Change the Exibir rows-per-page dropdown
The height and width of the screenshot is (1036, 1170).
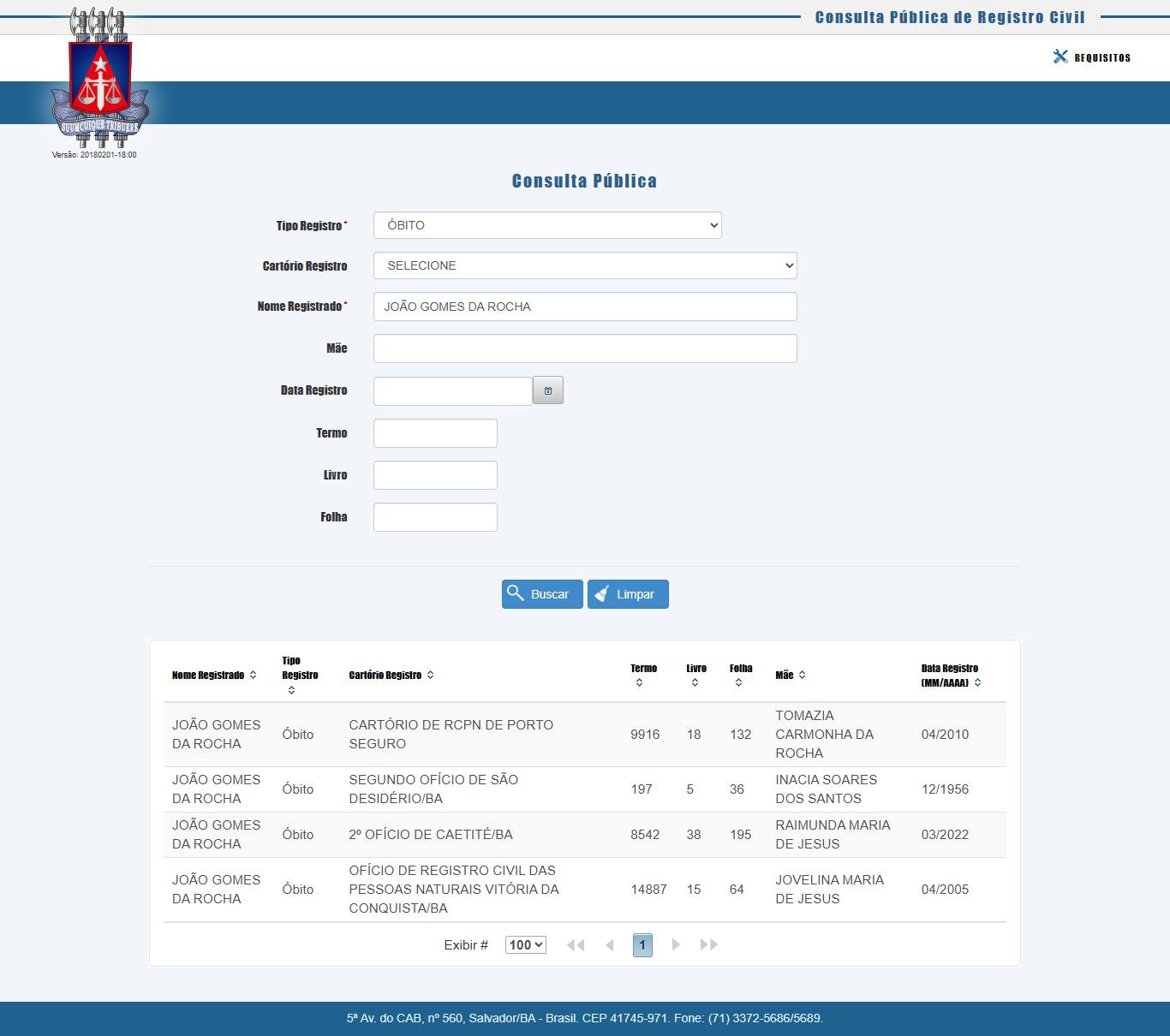click(x=525, y=945)
